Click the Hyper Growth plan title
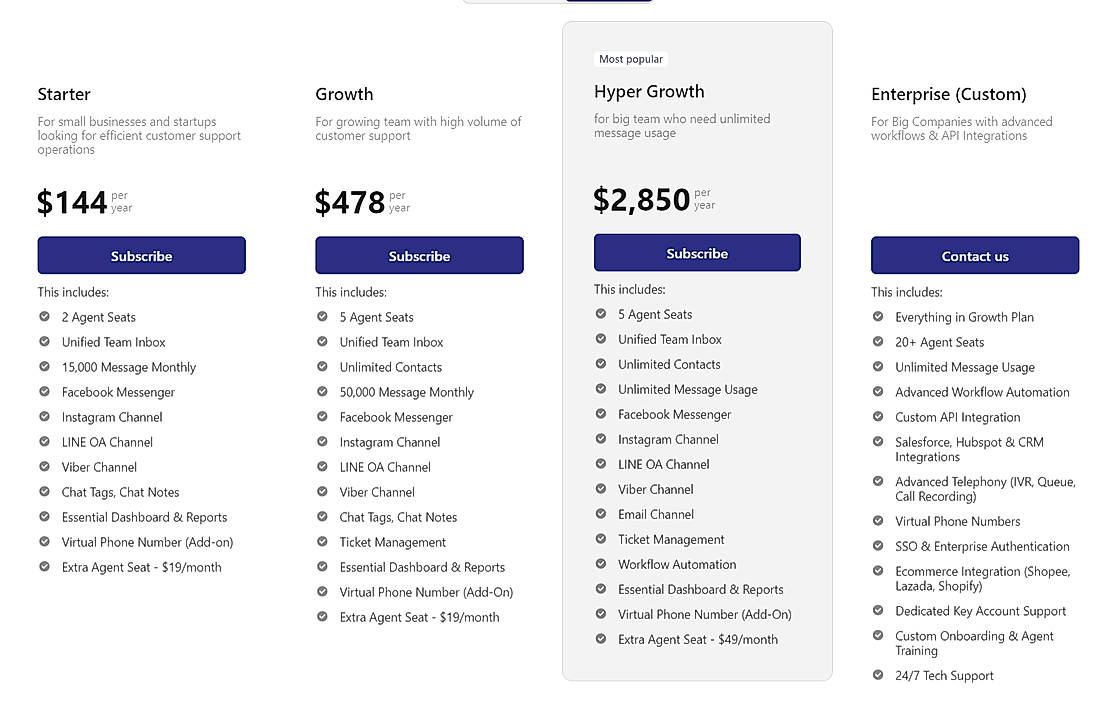The image size is (1108, 711). coord(649,92)
